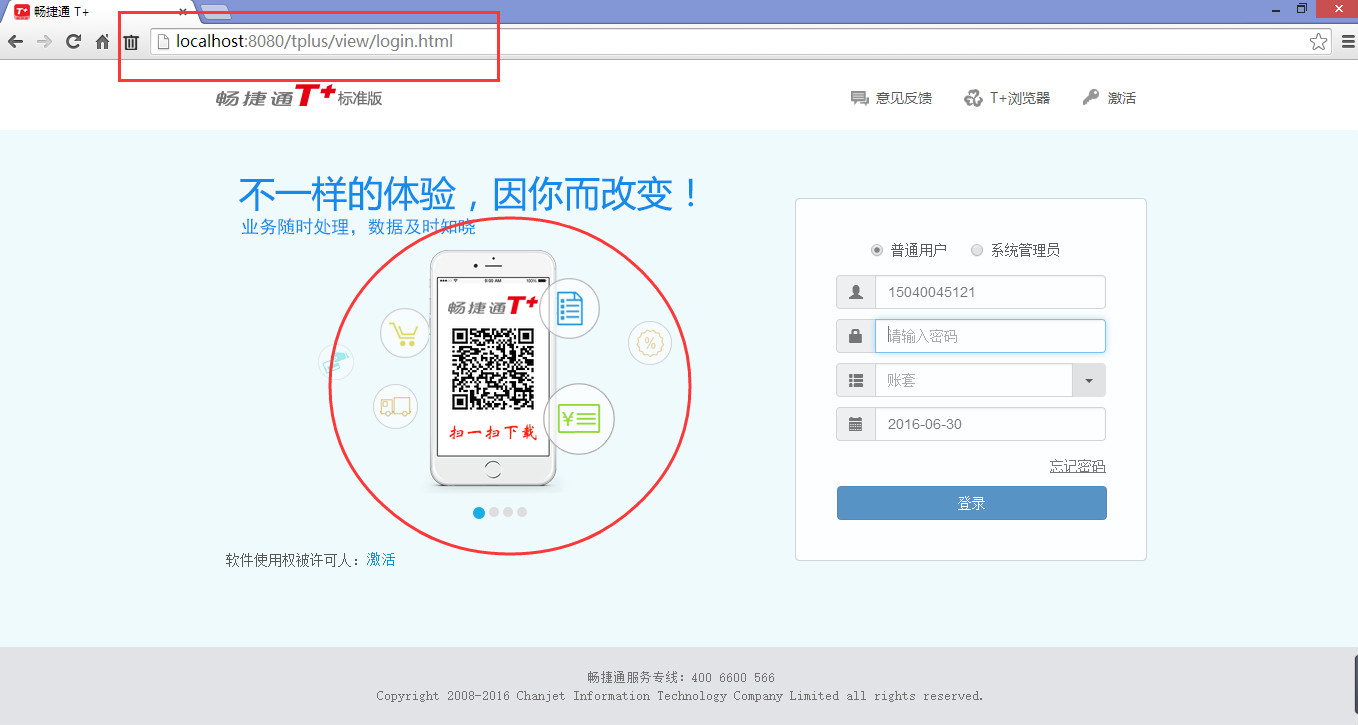This screenshot has height=725, width=1358.
Task: Click the shopping cart bubble icon
Action: (405, 333)
